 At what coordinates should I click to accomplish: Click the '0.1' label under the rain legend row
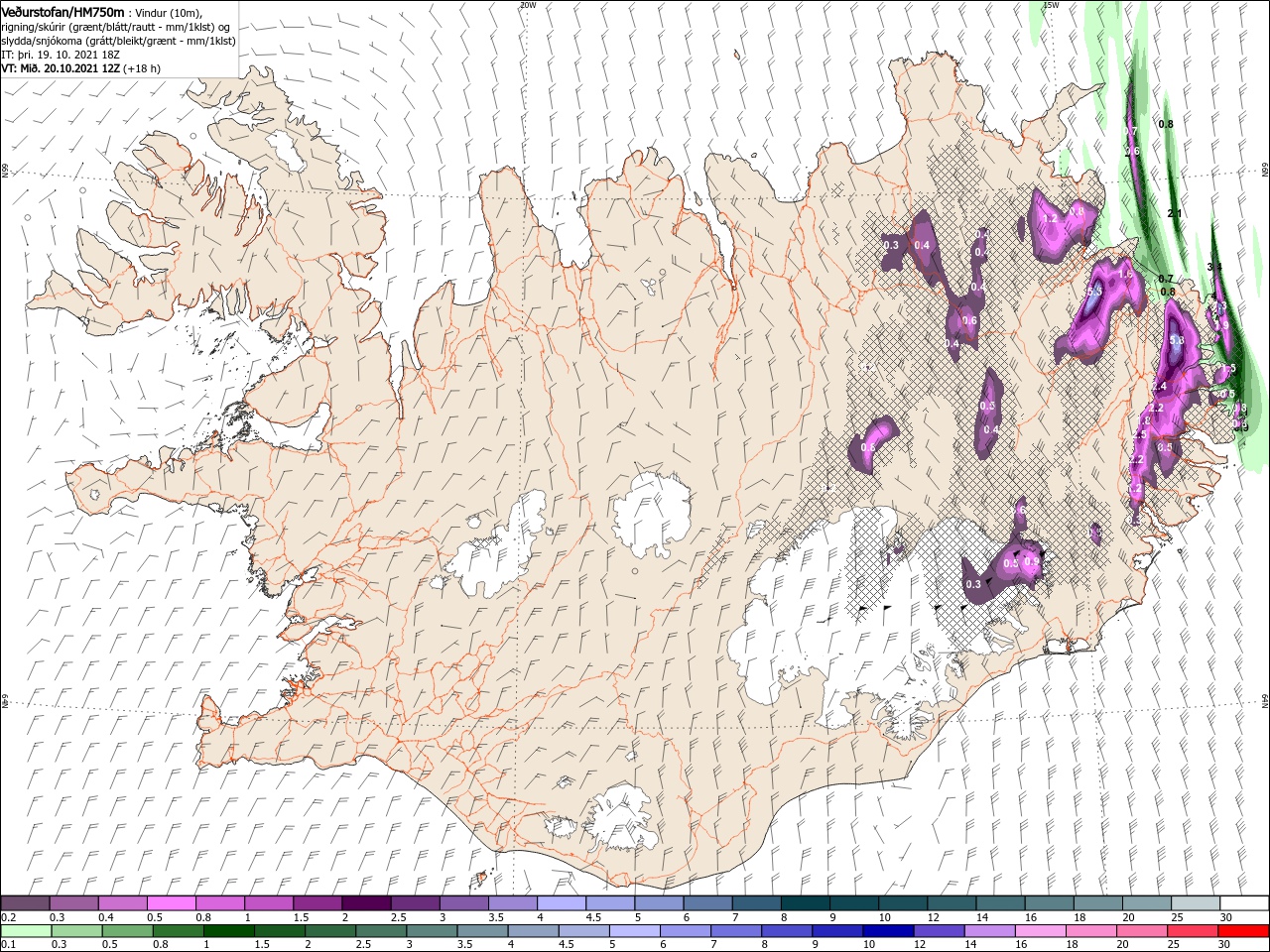coord(7,945)
